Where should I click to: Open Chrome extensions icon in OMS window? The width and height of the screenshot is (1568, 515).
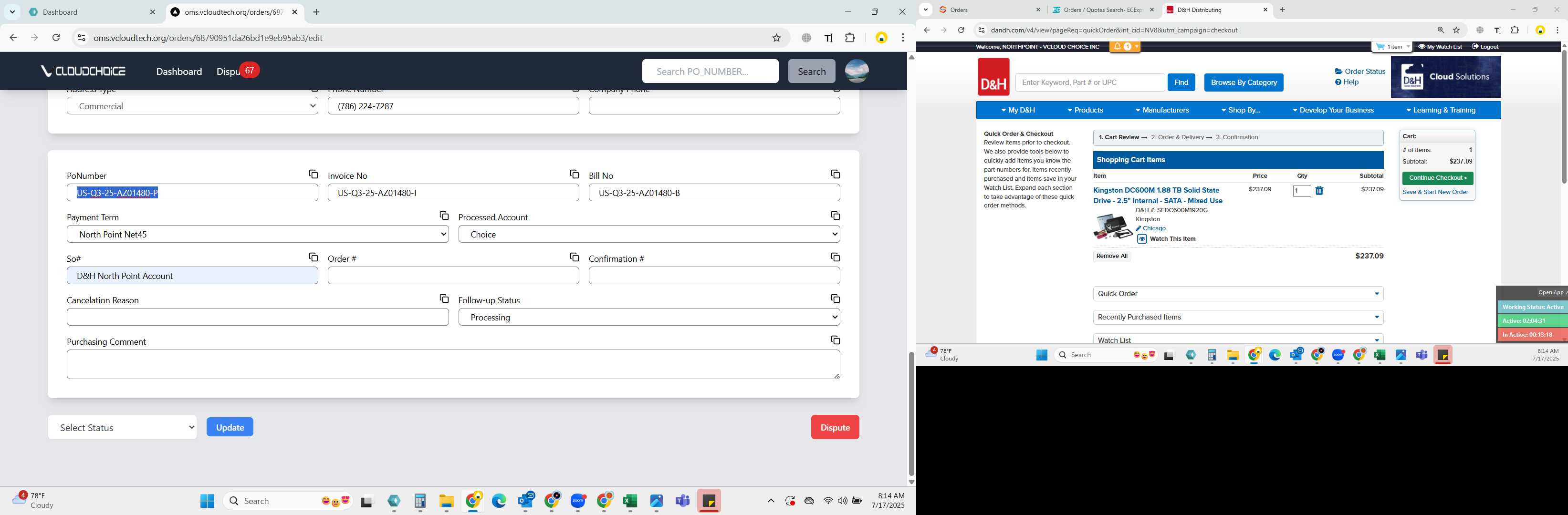(x=850, y=38)
